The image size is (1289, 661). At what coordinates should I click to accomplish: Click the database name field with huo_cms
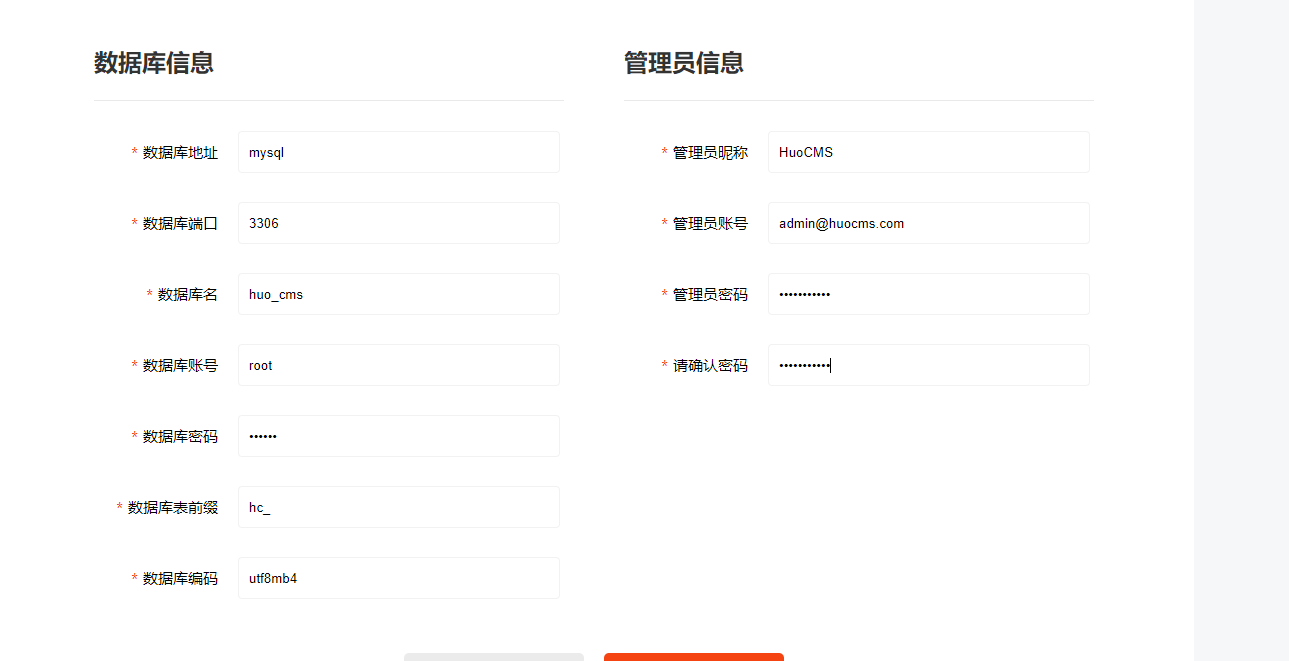pos(398,293)
